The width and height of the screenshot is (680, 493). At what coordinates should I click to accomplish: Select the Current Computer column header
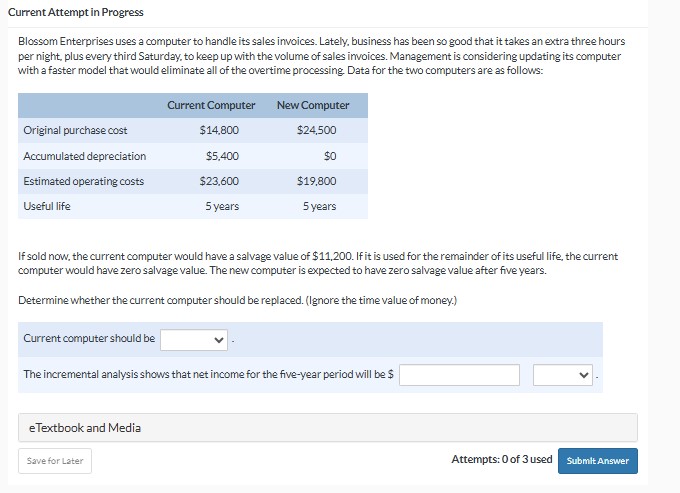click(211, 105)
